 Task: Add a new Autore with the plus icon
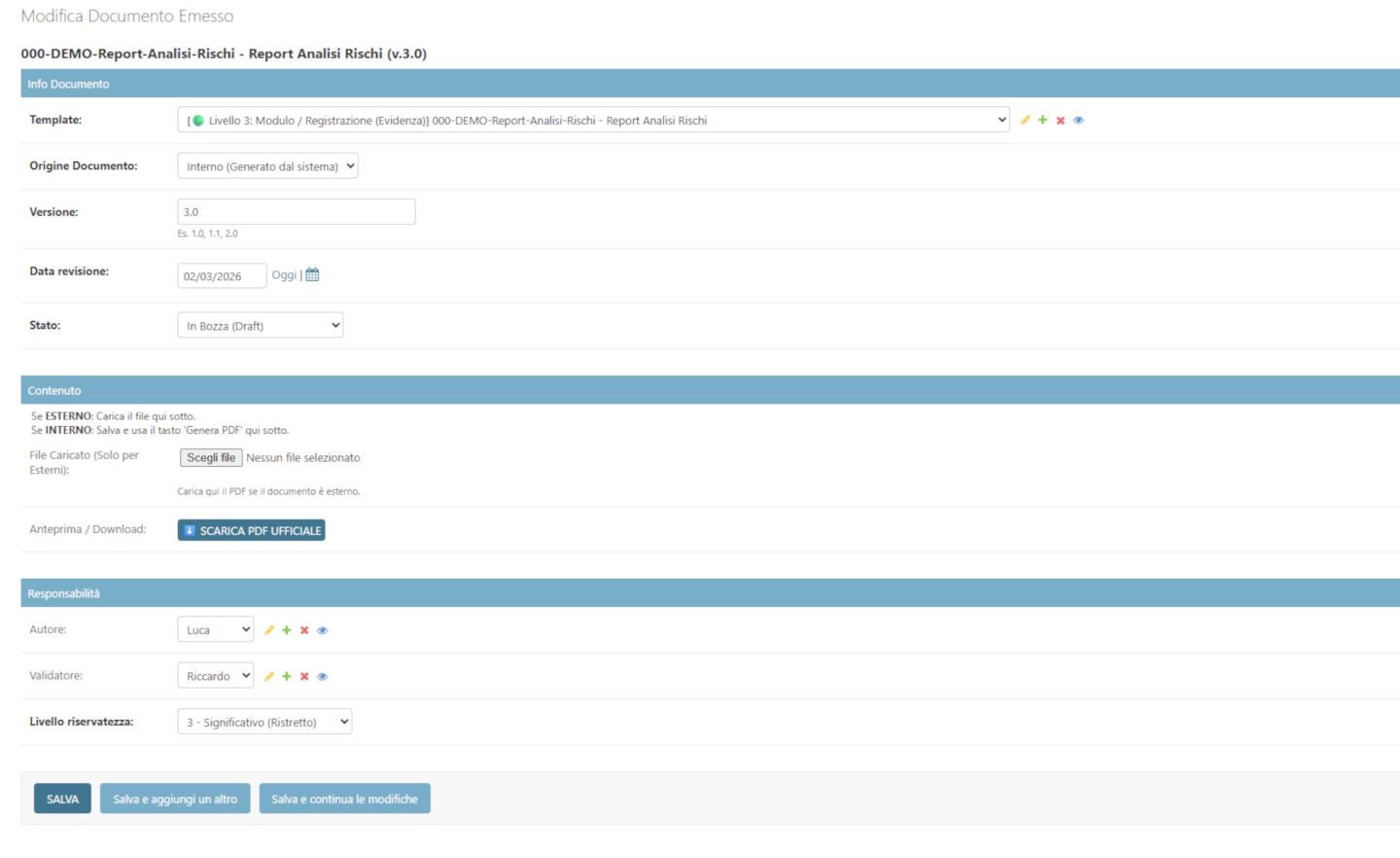click(x=286, y=629)
